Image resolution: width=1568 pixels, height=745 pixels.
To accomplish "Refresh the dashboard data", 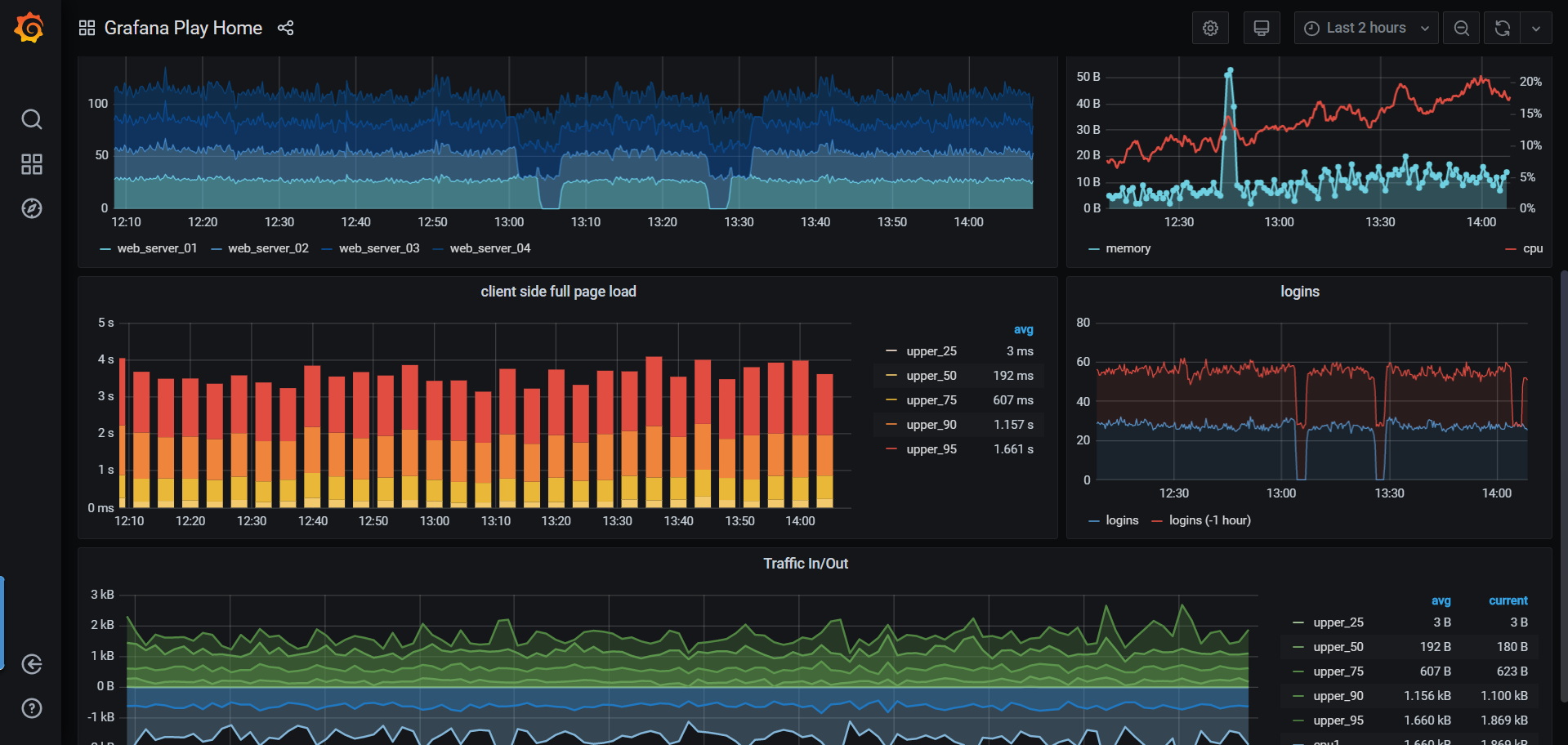I will [1502, 27].
